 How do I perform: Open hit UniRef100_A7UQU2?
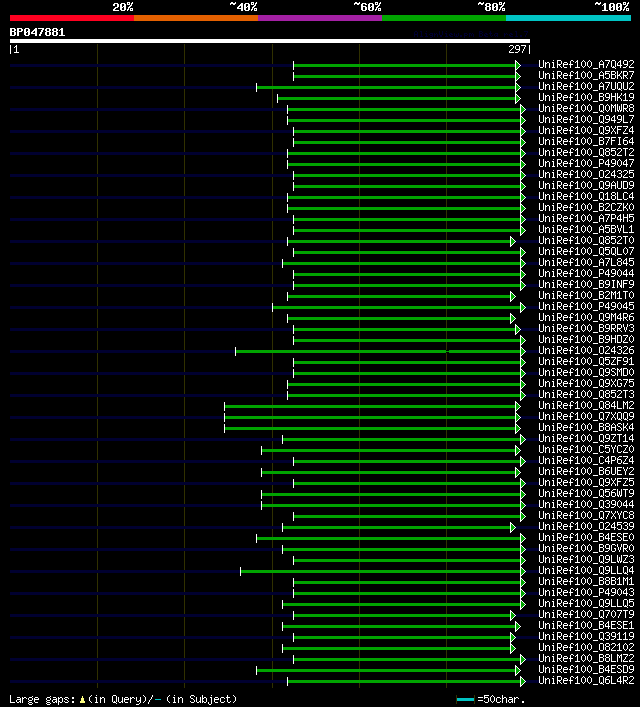[586, 86]
